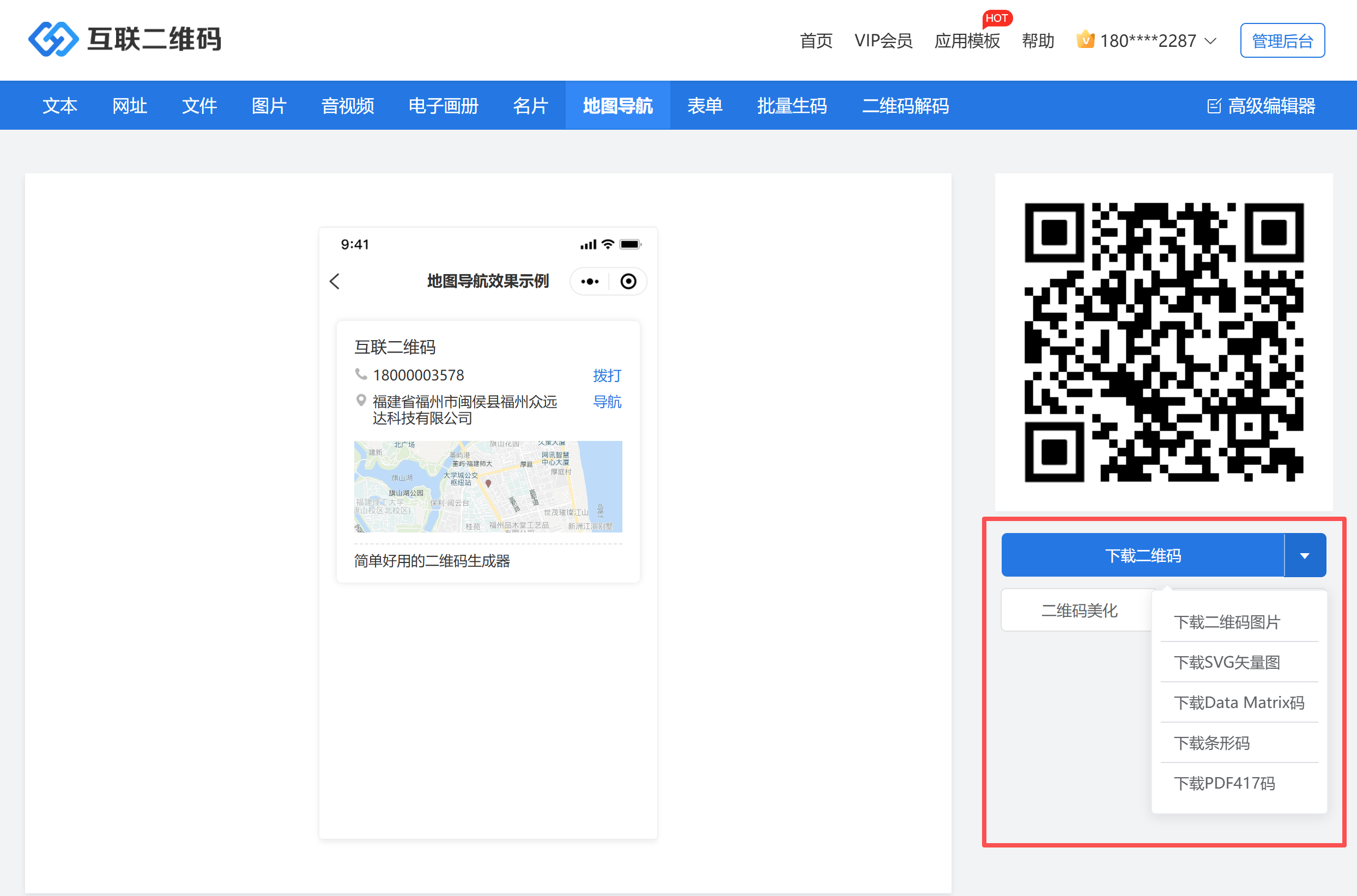
Task: Click the three-dots menu icon in preview
Action: coord(590,281)
